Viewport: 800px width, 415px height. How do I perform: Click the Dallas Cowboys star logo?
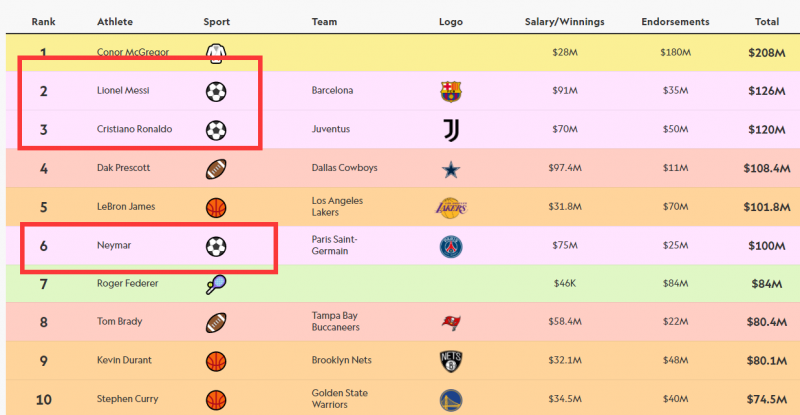coord(451,169)
